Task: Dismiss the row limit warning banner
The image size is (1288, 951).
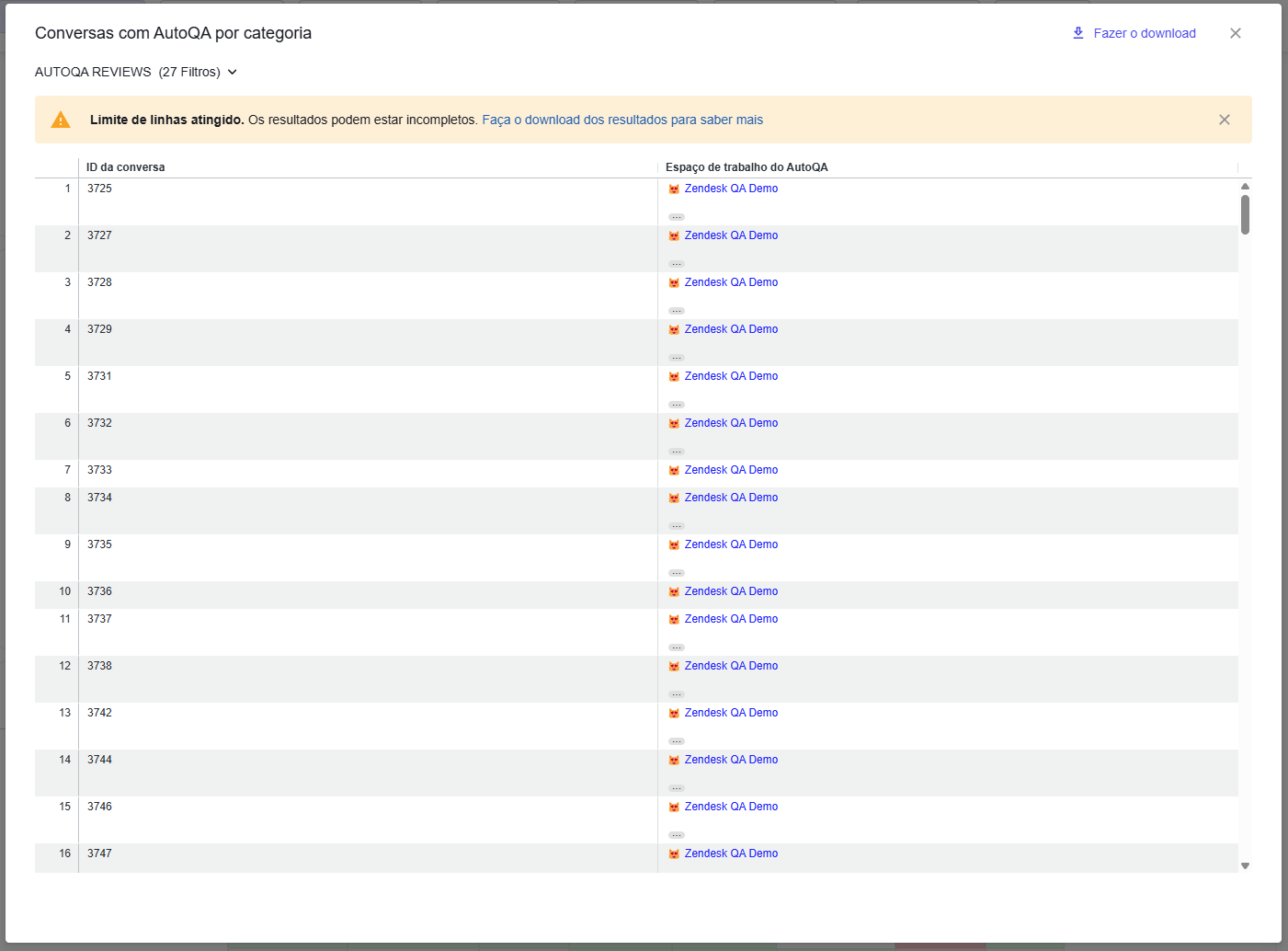Action: point(1225,120)
